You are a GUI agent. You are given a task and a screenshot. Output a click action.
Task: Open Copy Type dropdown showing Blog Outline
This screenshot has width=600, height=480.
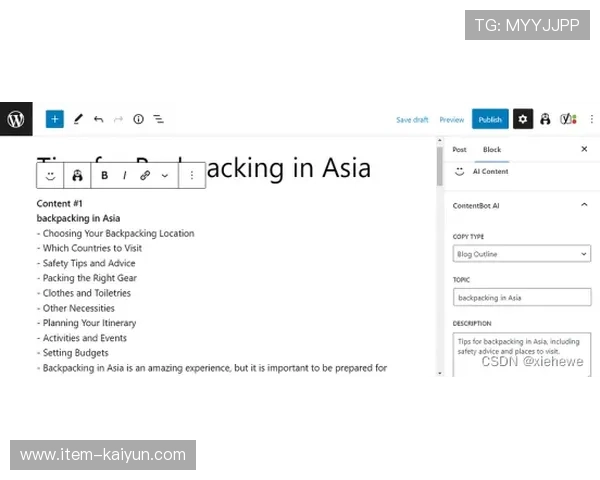[x=522, y=254]
